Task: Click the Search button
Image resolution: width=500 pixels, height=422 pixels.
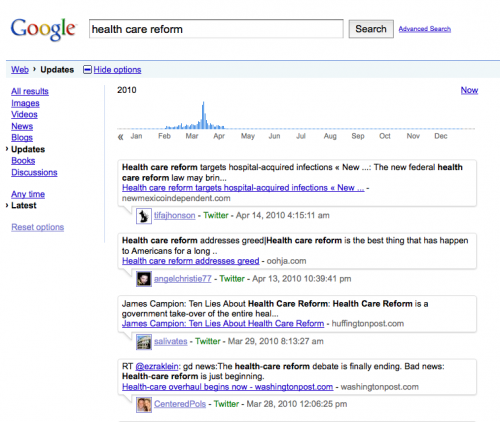Action: pyautogui.click(x=371, y=29)
